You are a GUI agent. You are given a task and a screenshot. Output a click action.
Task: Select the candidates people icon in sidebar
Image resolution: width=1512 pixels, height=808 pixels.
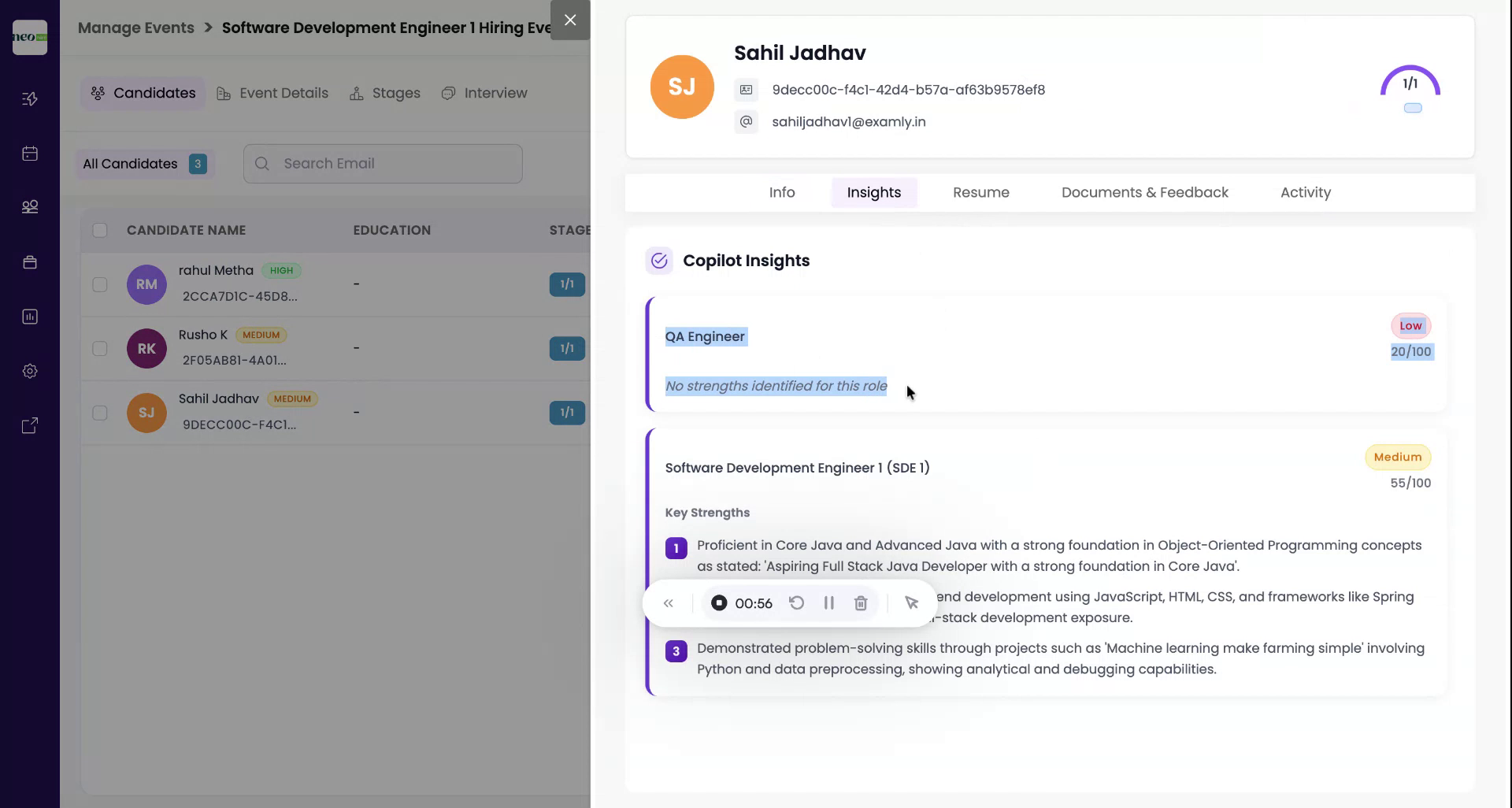[30, 206]
